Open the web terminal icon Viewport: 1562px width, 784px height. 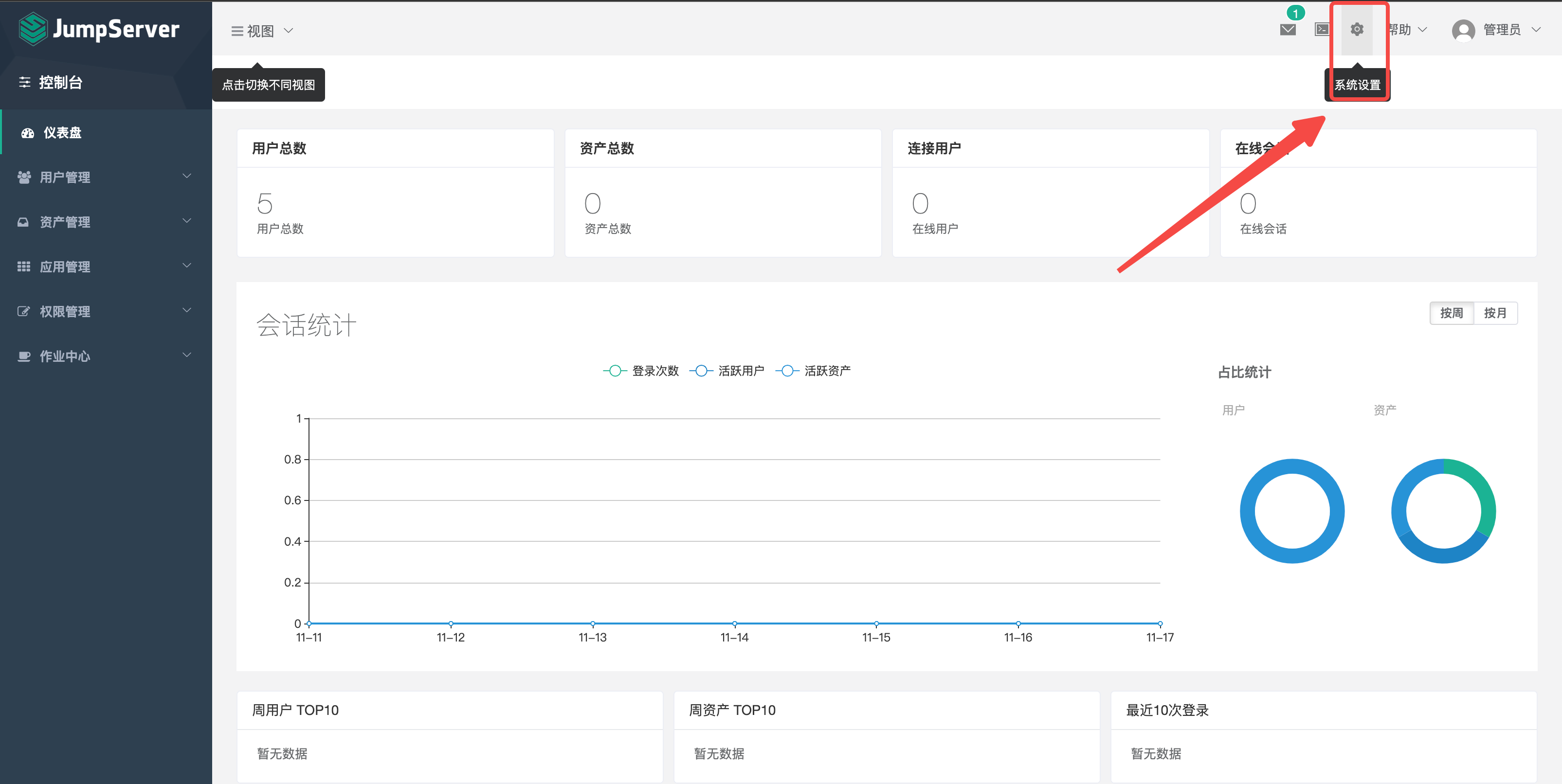coord(1322,29)
